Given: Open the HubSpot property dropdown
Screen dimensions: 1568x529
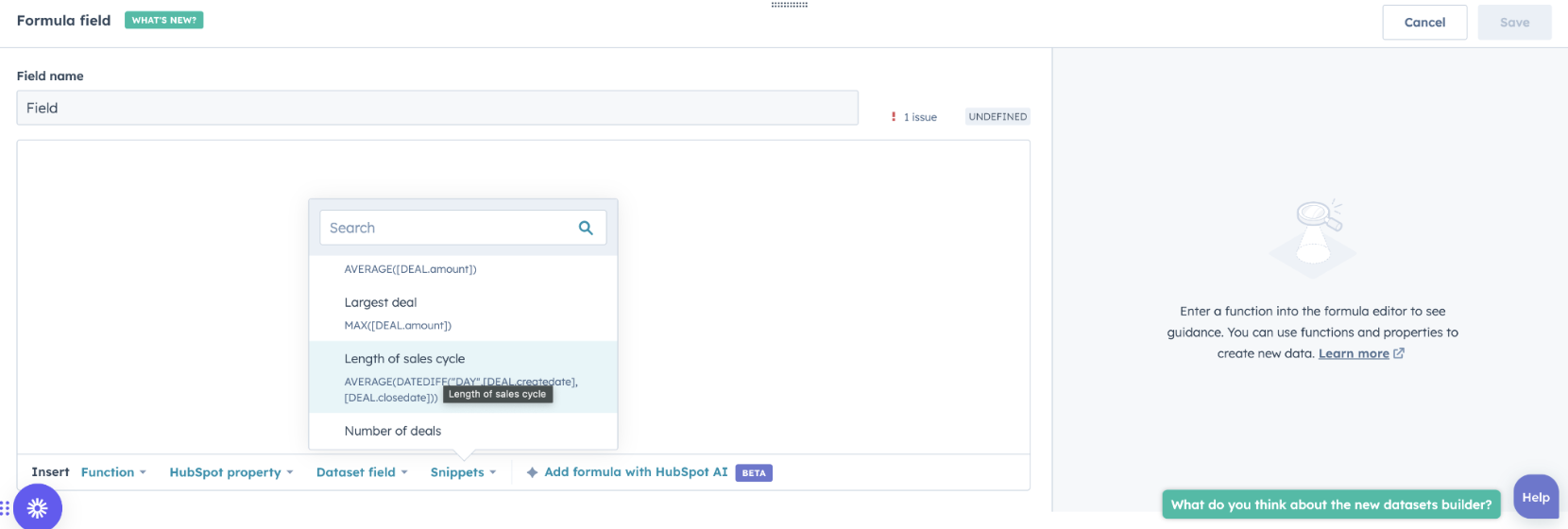Looking at the screenshot, I should pos(231,472).
